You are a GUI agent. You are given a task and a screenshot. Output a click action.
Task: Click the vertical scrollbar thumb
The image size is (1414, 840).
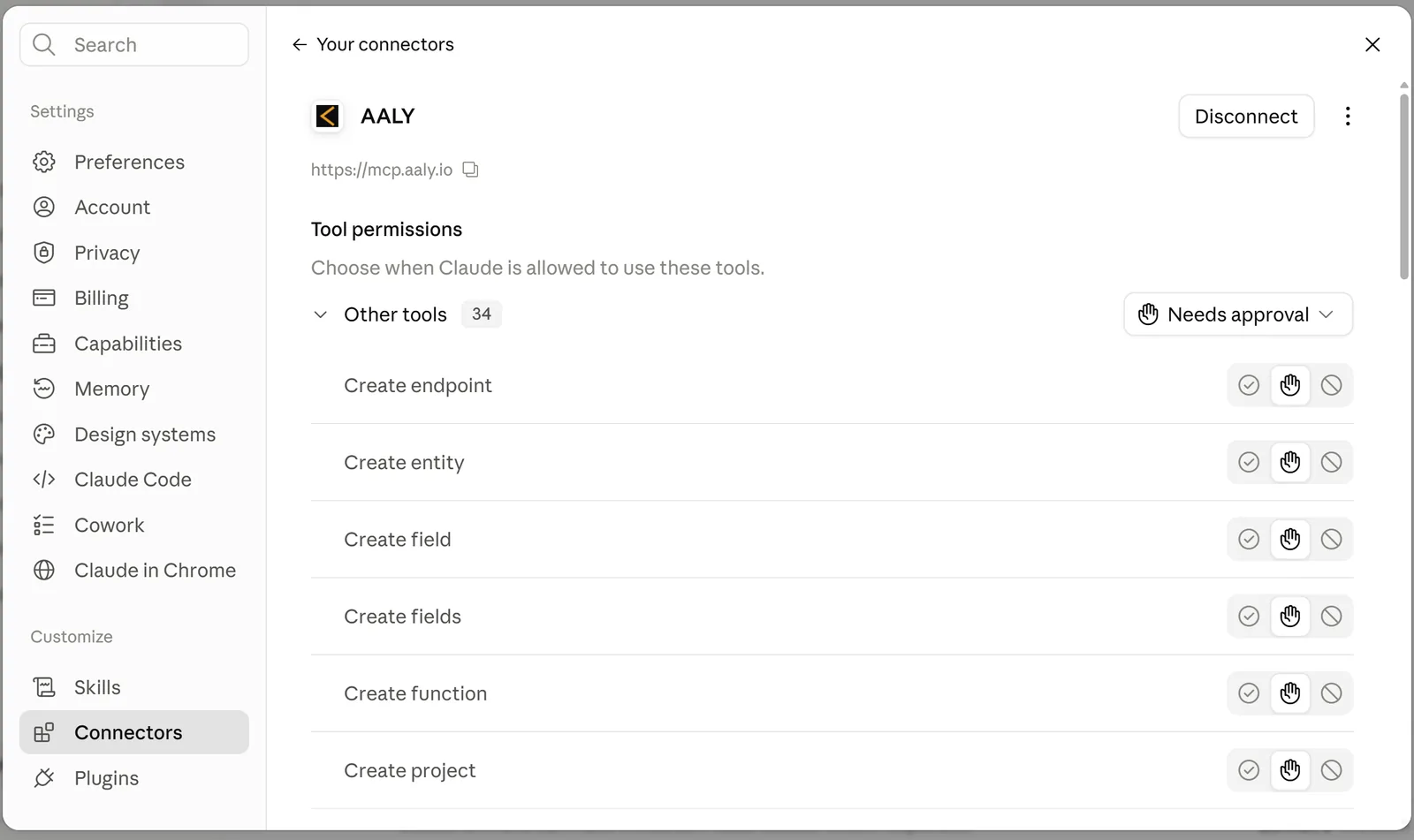(1404, 186)
